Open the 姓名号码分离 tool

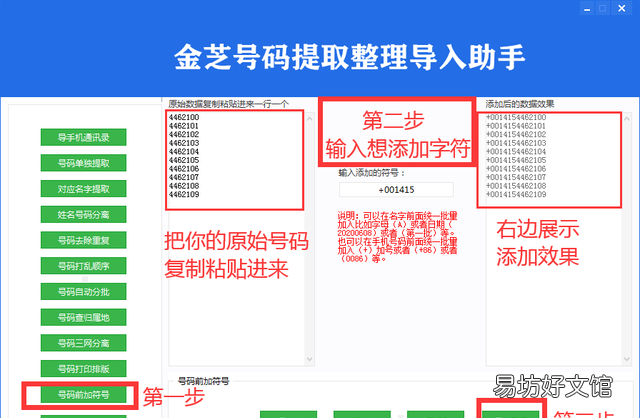83,215
